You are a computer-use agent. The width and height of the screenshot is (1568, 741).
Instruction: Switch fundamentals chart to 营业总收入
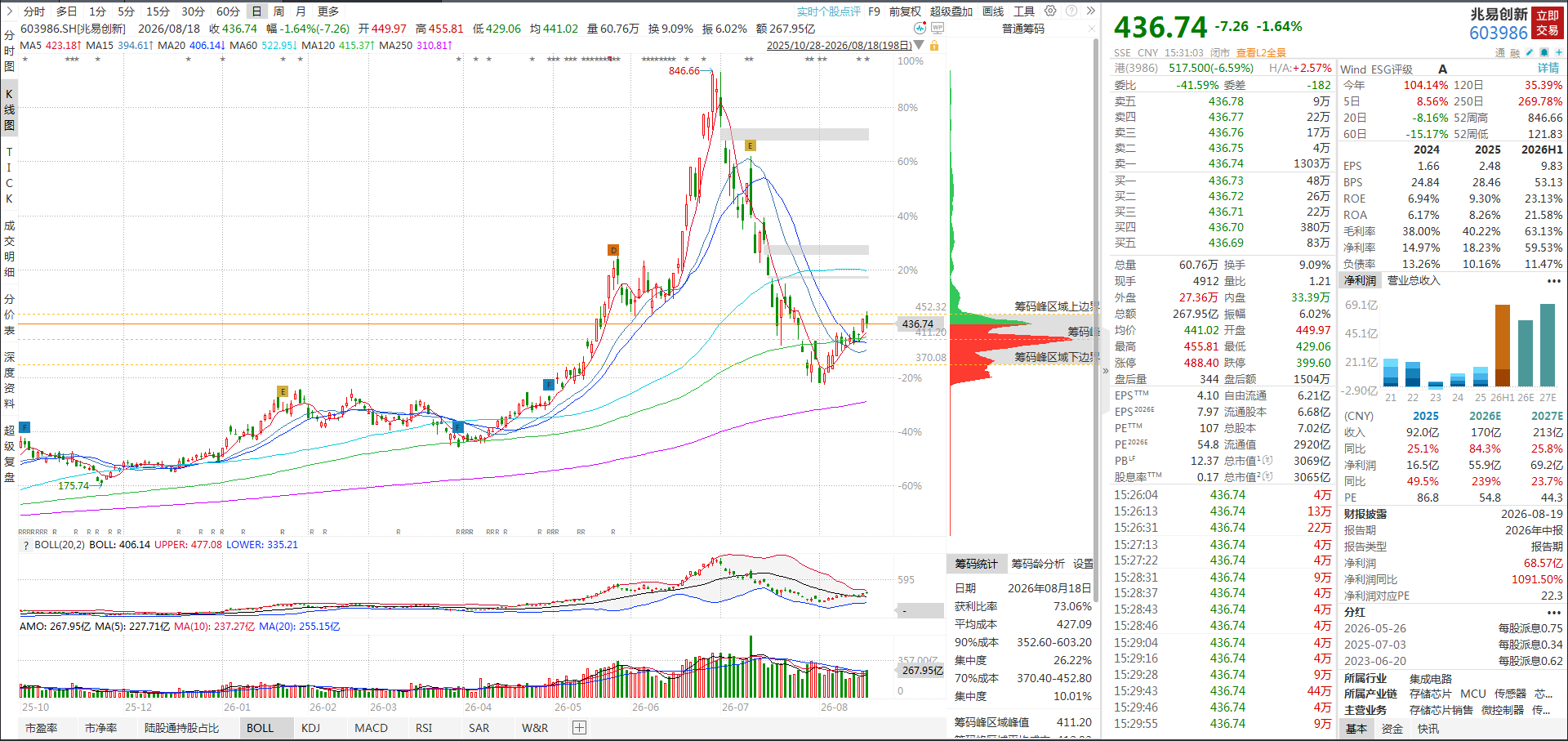click(1414, 280)
